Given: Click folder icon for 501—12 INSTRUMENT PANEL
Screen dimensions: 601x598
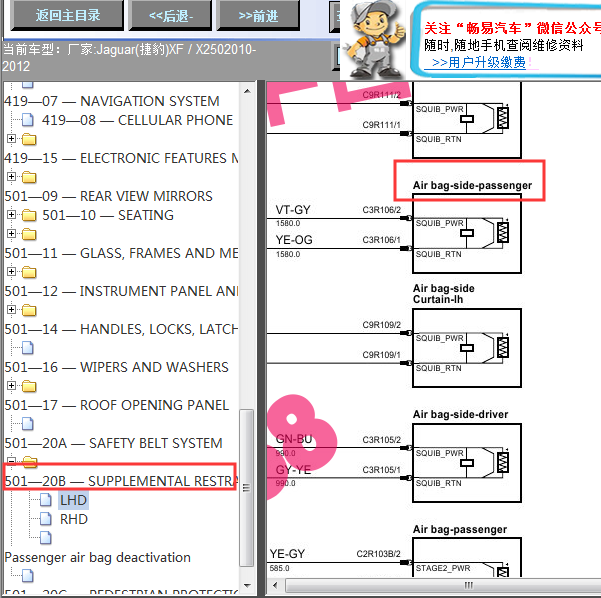Looking at the screenshot, I should 29,272.
